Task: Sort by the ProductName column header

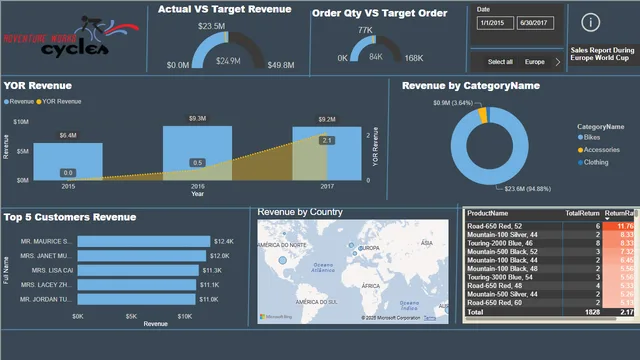Action: (x=487, y=213)
